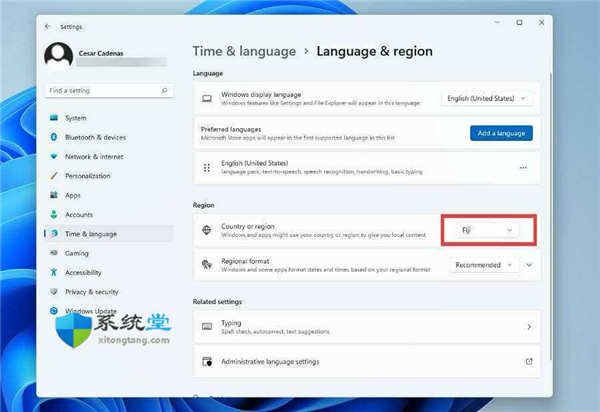Click the Regional format icon
The image size is (600, 412).
(x=207, y=264)
